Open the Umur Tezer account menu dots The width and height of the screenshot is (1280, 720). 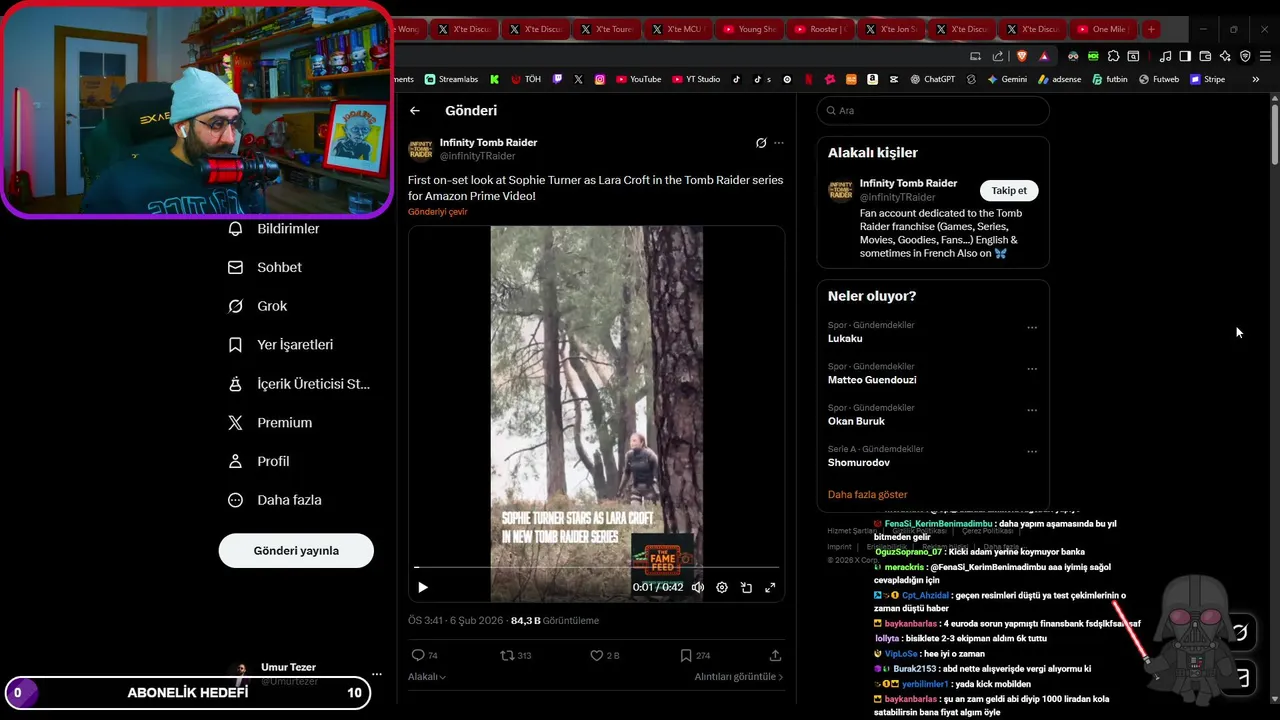[x=377, y=674]
